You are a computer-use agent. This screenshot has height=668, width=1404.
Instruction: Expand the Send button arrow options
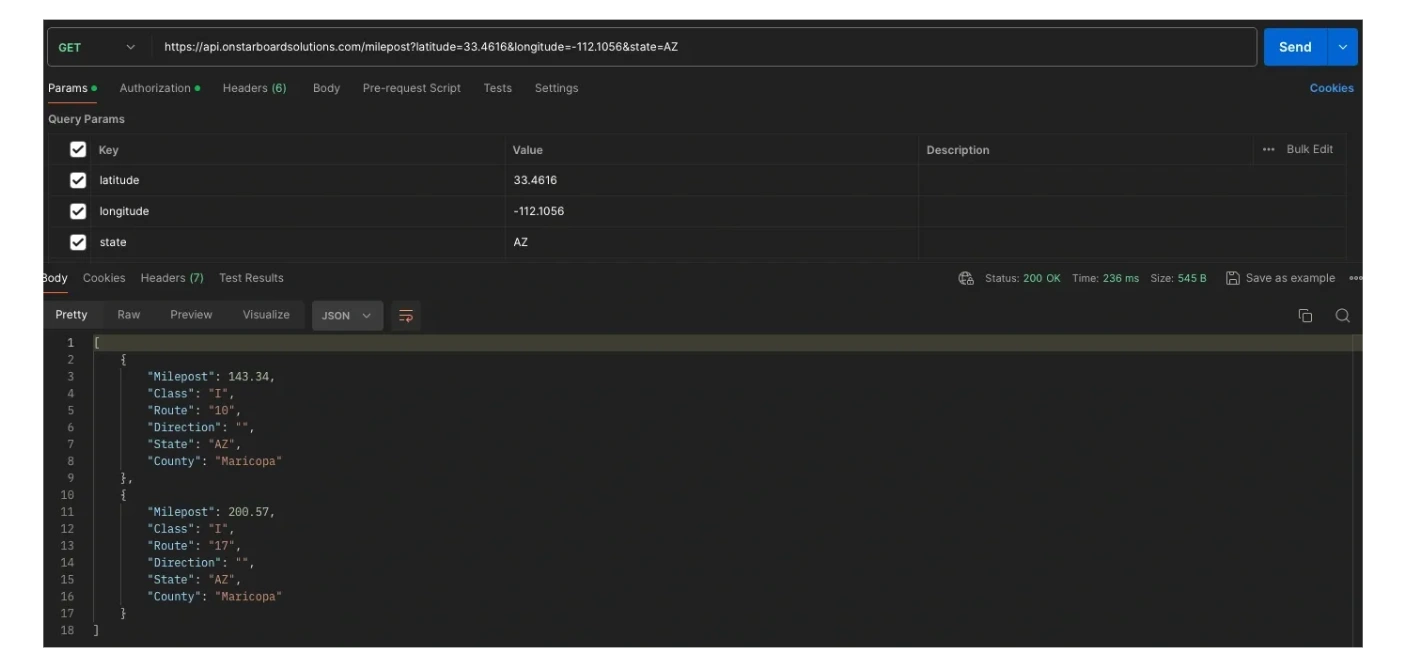(x=1342, y=47)
